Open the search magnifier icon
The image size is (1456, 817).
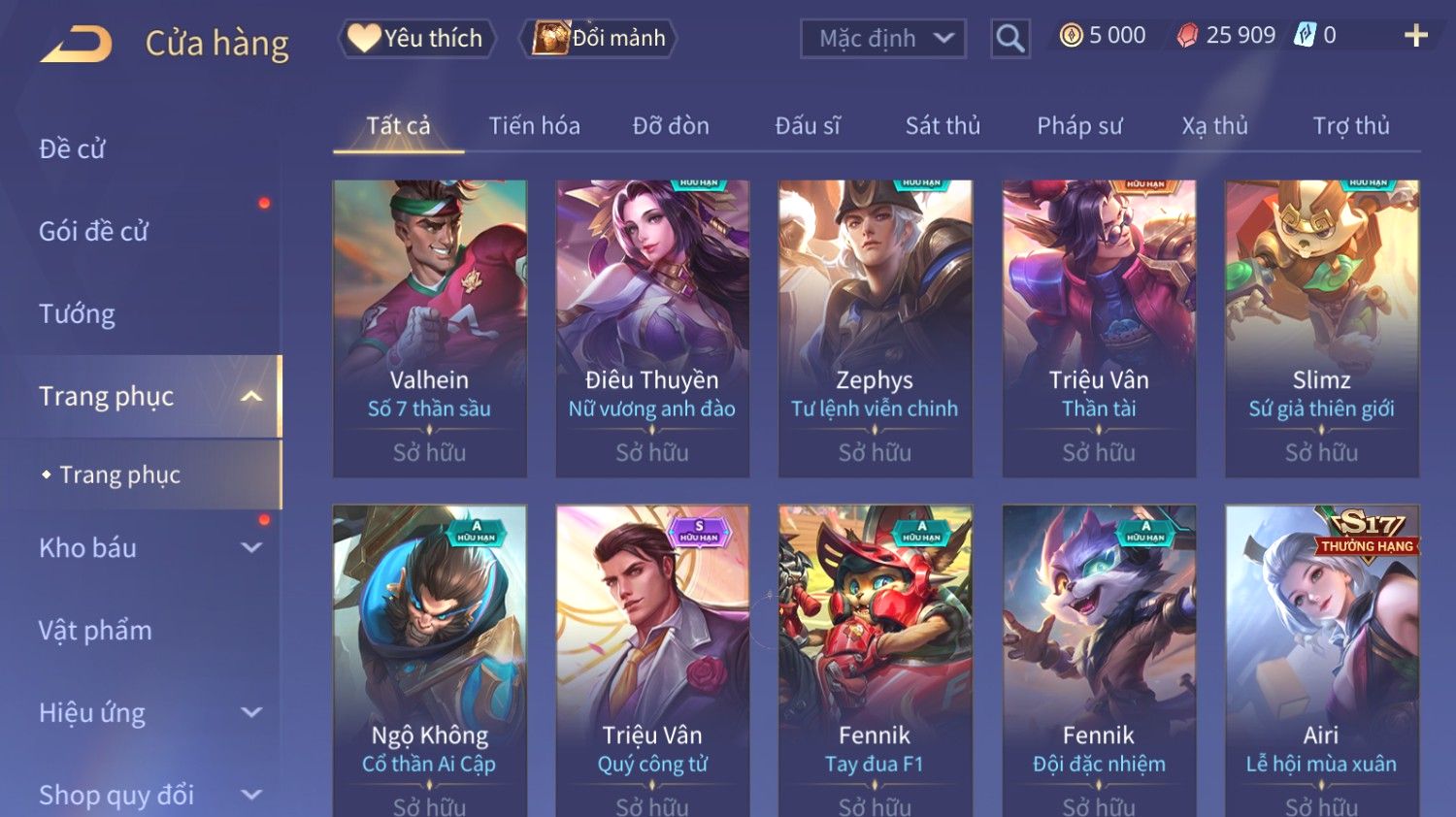[x=1009, y=39]
